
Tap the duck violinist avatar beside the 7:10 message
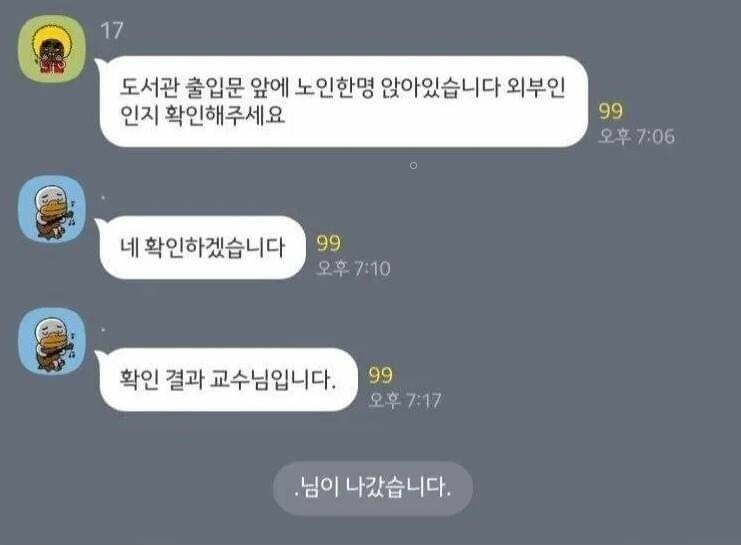[52, 209]
